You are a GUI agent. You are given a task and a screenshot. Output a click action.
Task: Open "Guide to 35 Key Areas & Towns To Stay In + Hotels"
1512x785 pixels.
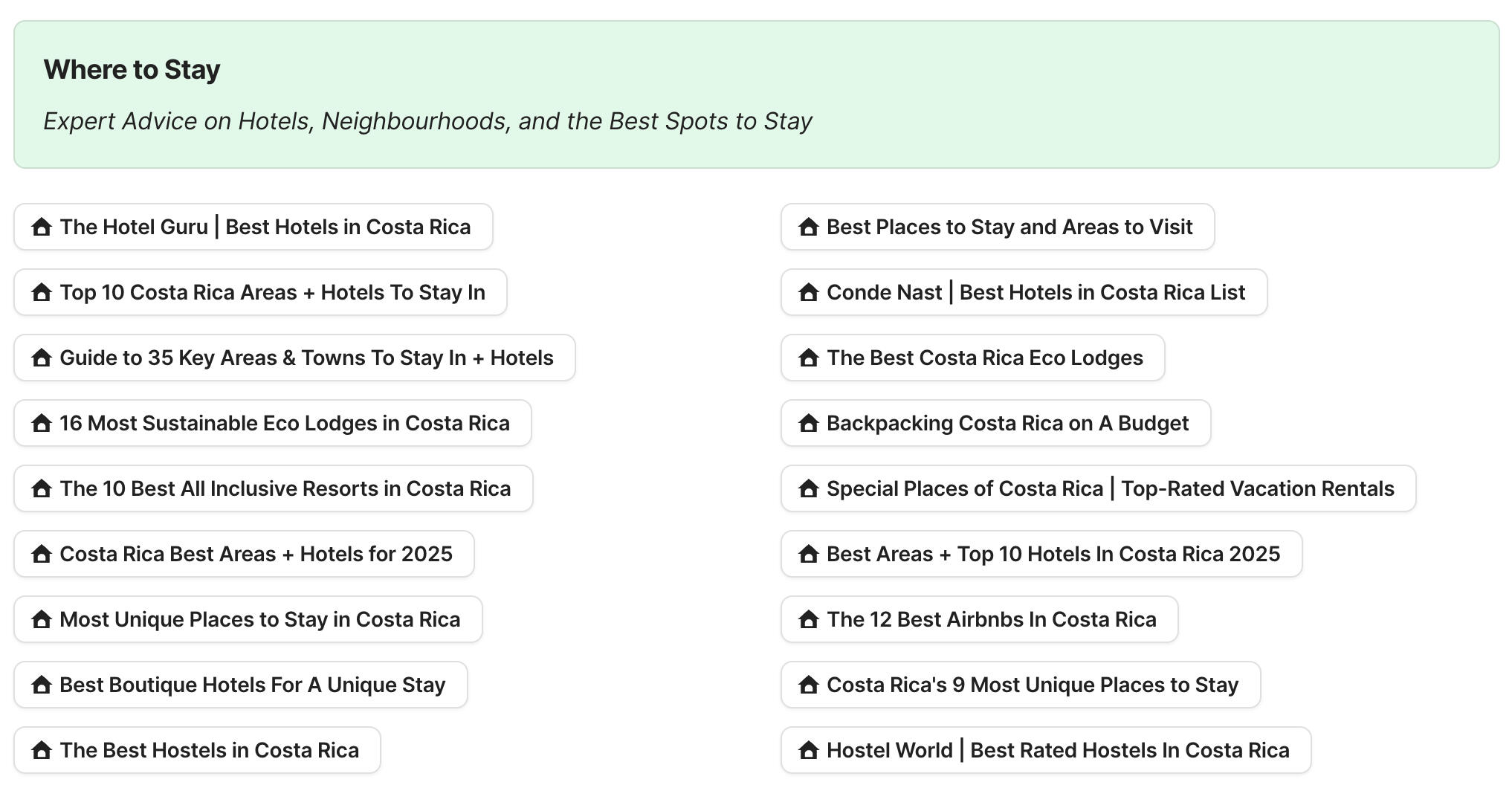[294, 358]
